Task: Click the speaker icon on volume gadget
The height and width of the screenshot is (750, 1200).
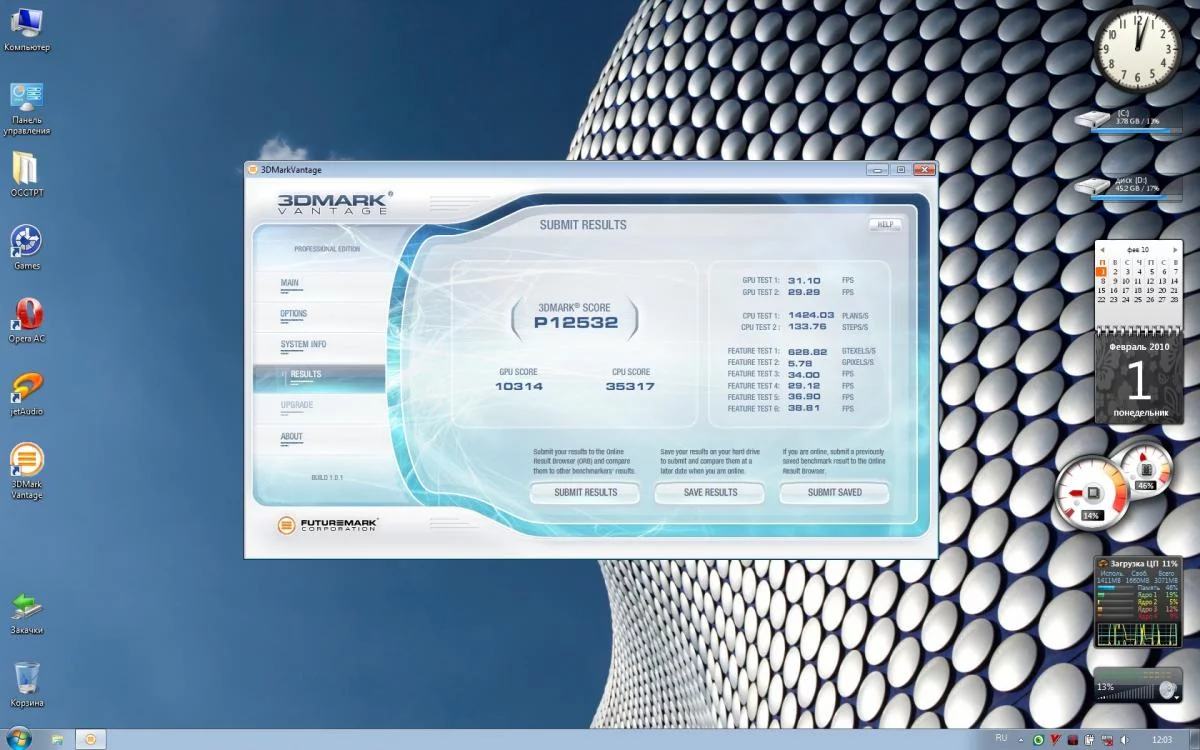Action: point(1166,690)
